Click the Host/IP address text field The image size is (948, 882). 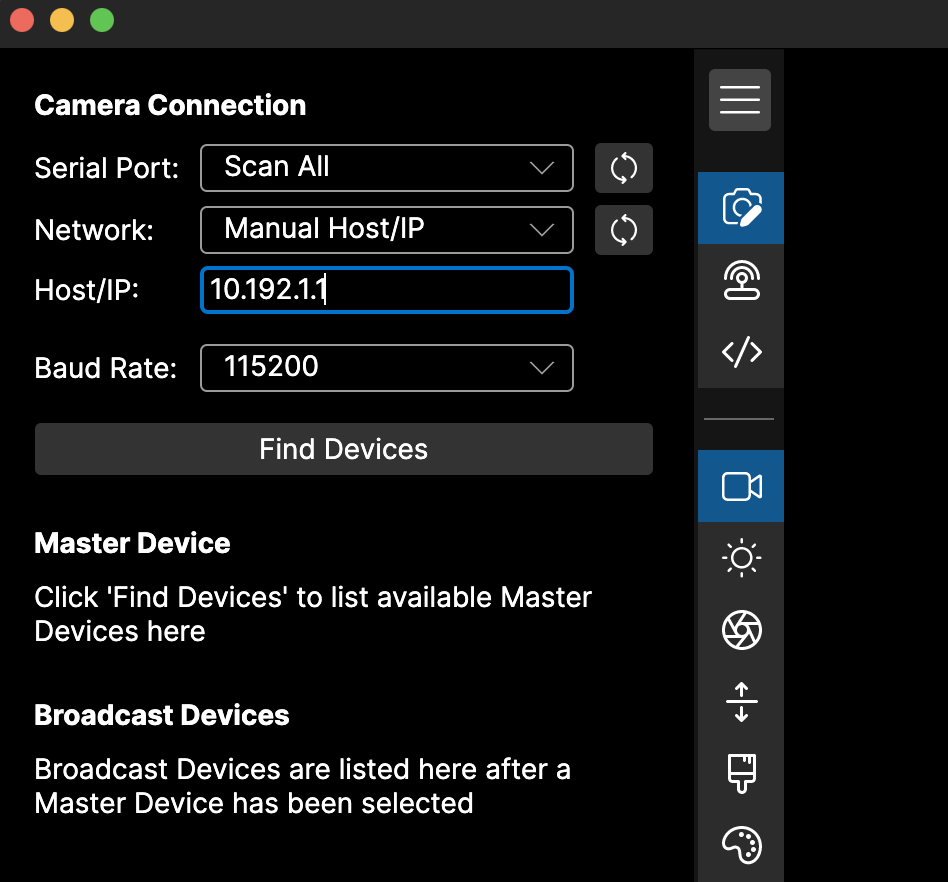(x=387, y=290)
